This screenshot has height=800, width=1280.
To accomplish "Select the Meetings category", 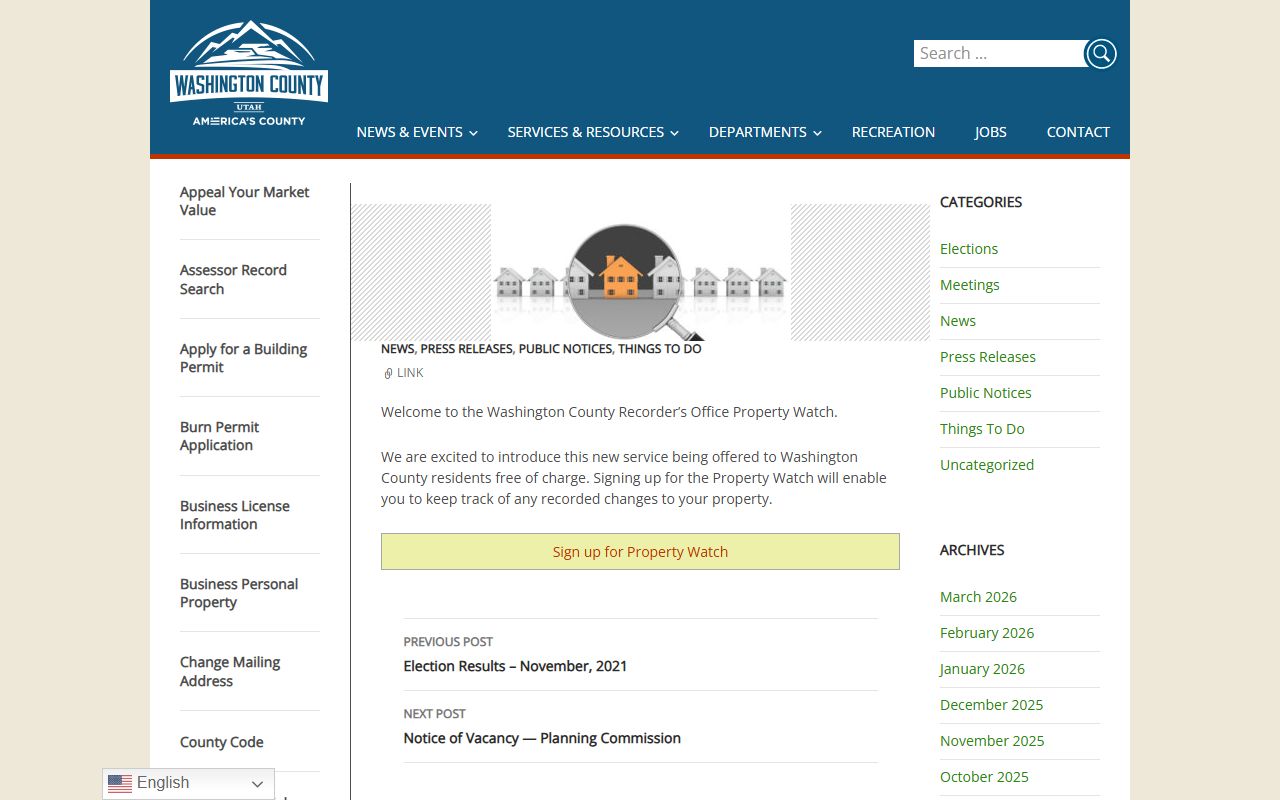I will 970,285.
